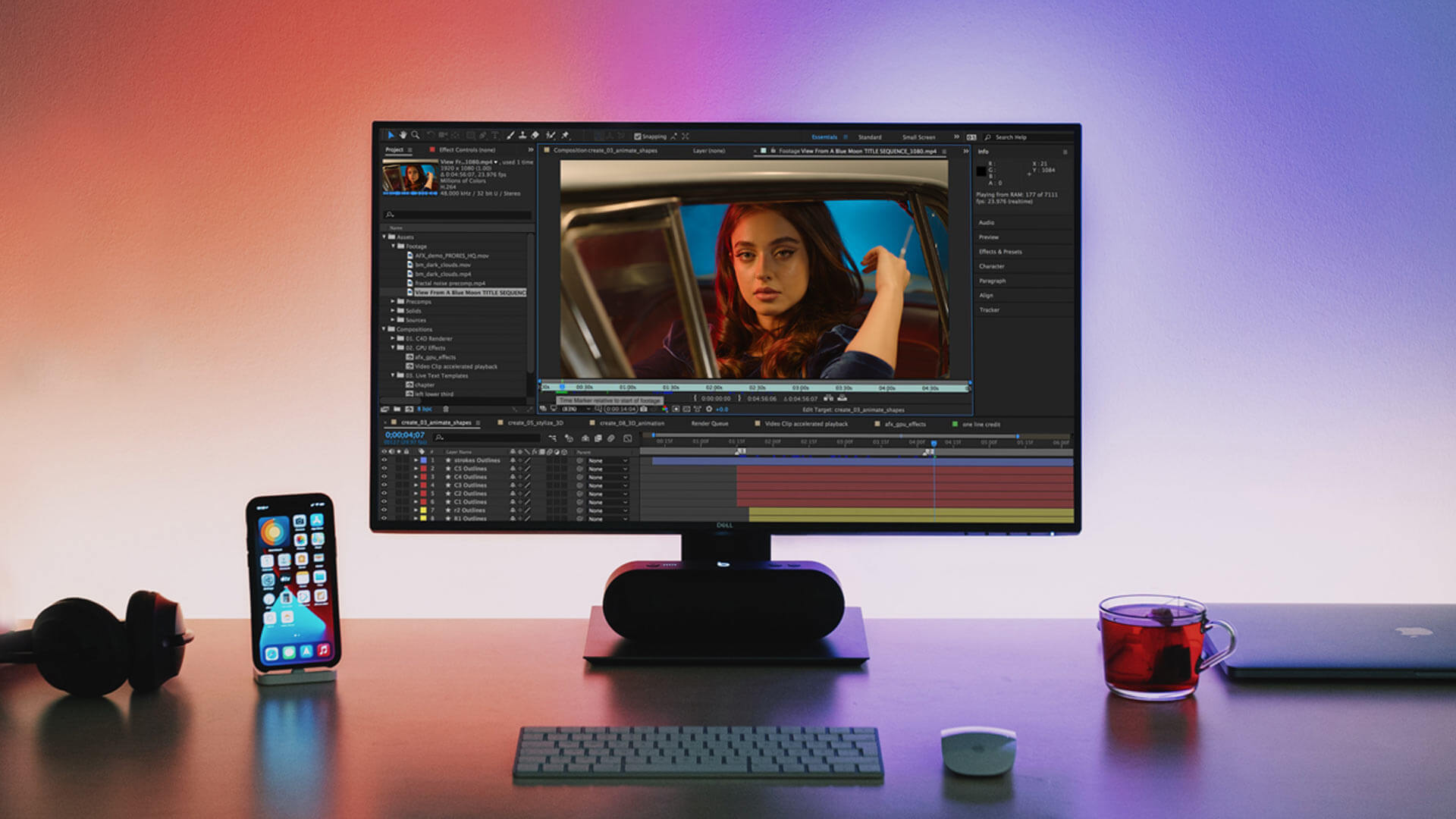The image size is (1456, 819).
Task: Select the Eraser tool
Action: 535,135
